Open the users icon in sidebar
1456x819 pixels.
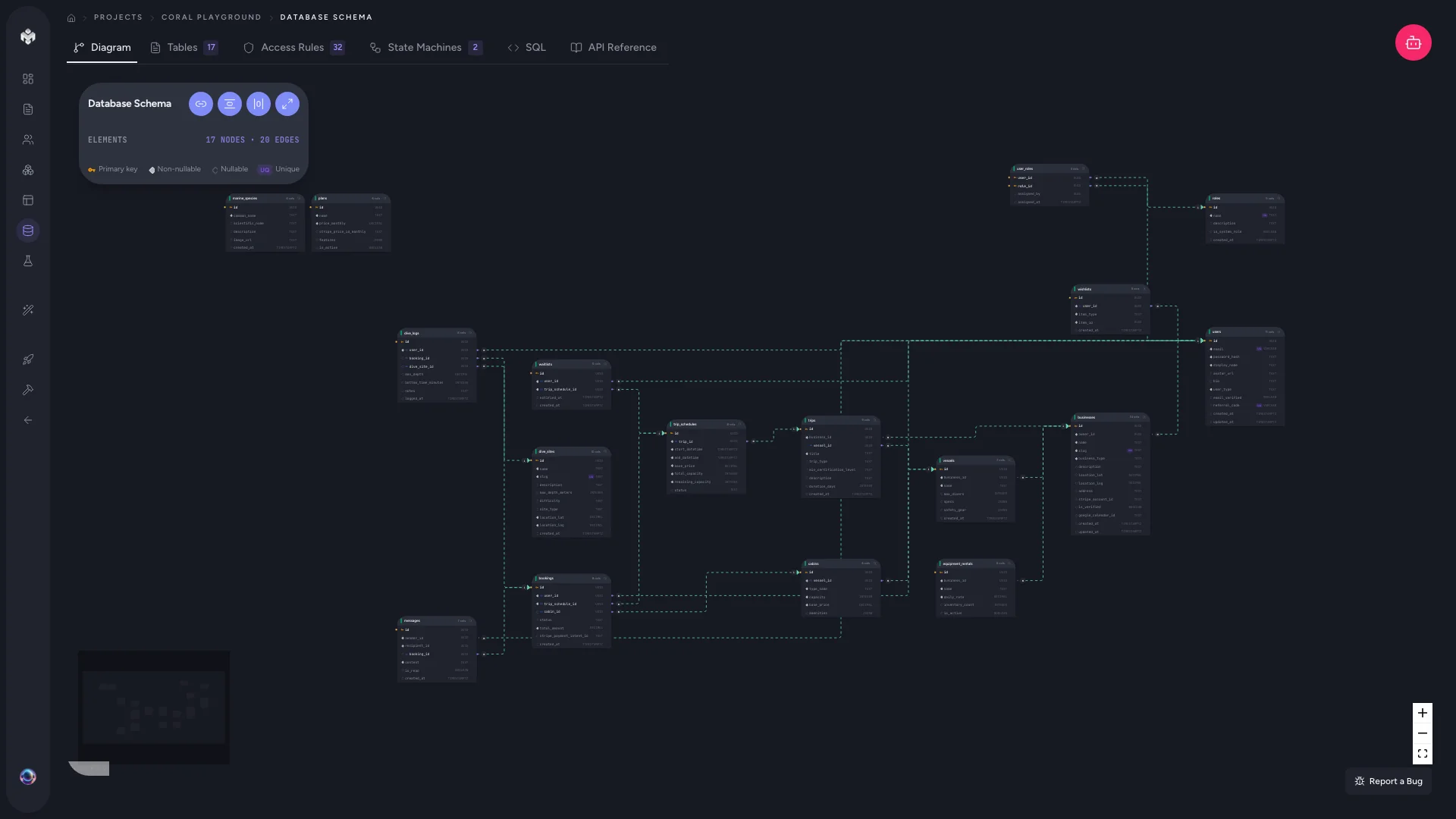pos(28,140)
